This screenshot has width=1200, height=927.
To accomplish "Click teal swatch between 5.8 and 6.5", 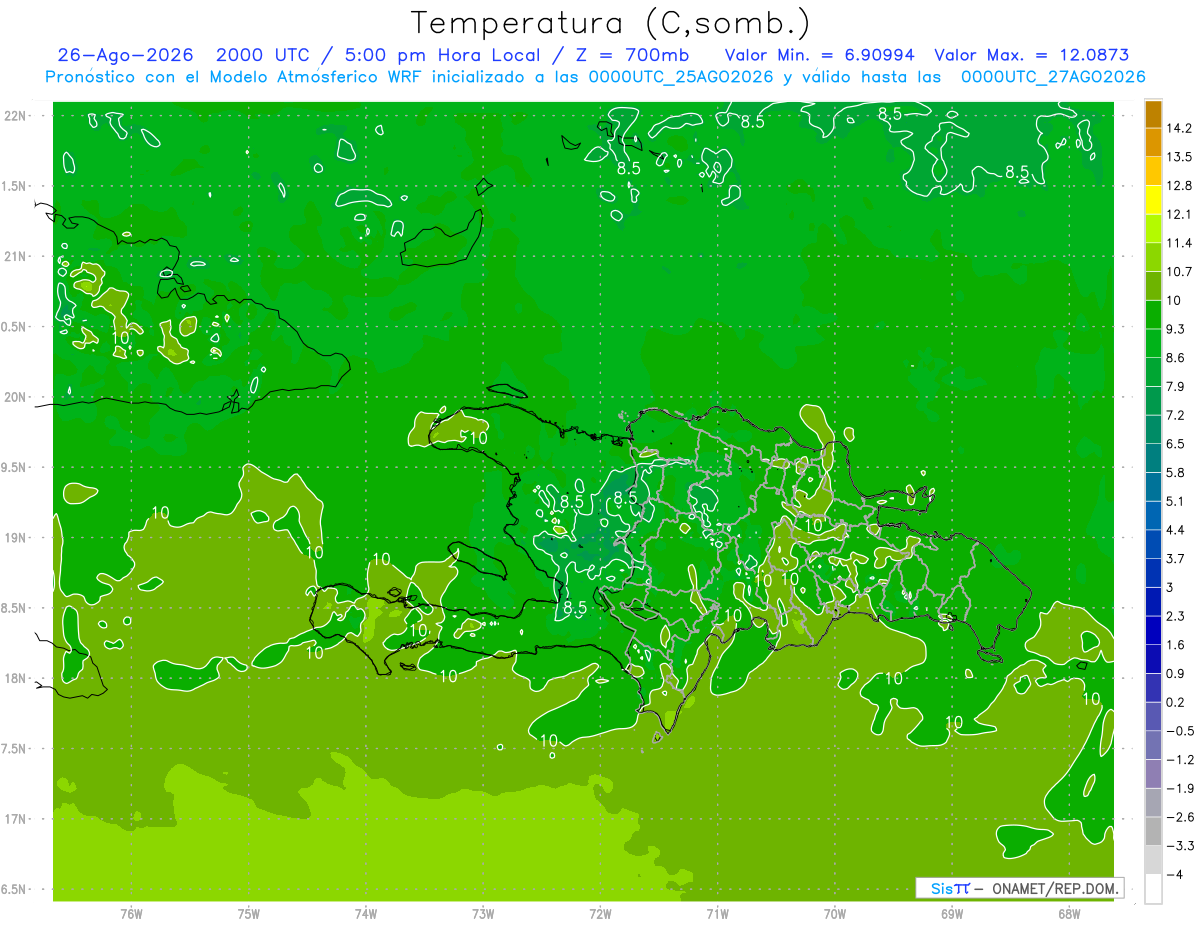I will pos(1153,458).
